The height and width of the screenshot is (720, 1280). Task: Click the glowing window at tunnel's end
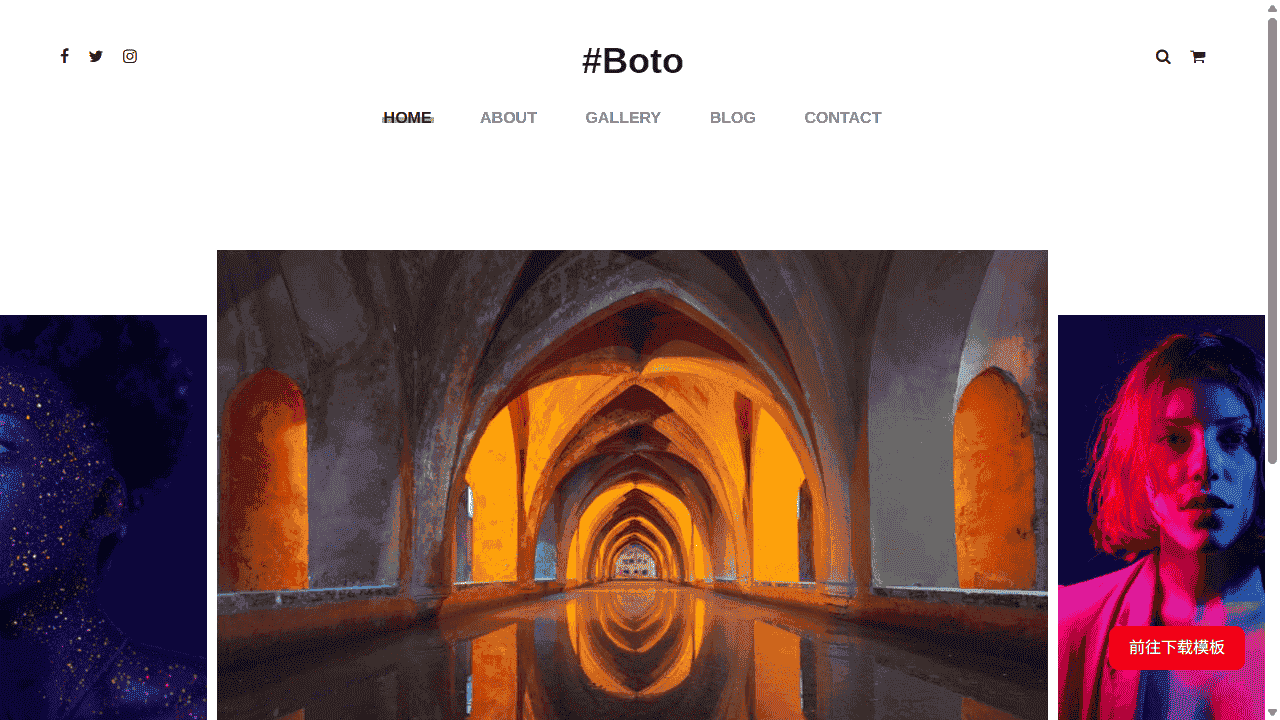(x=632, y=562)
